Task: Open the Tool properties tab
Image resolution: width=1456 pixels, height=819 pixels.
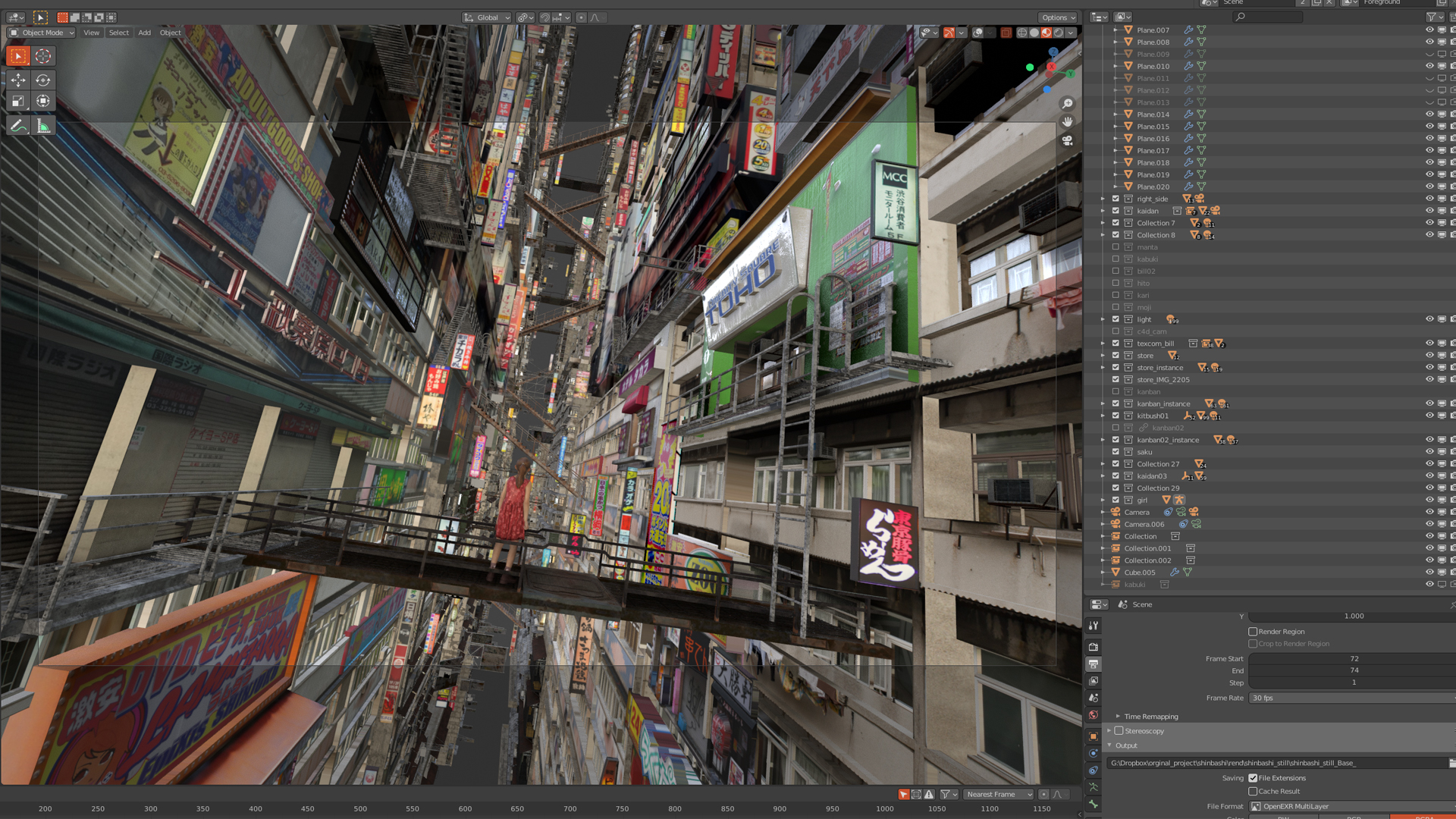Action: click(1094, 626)
